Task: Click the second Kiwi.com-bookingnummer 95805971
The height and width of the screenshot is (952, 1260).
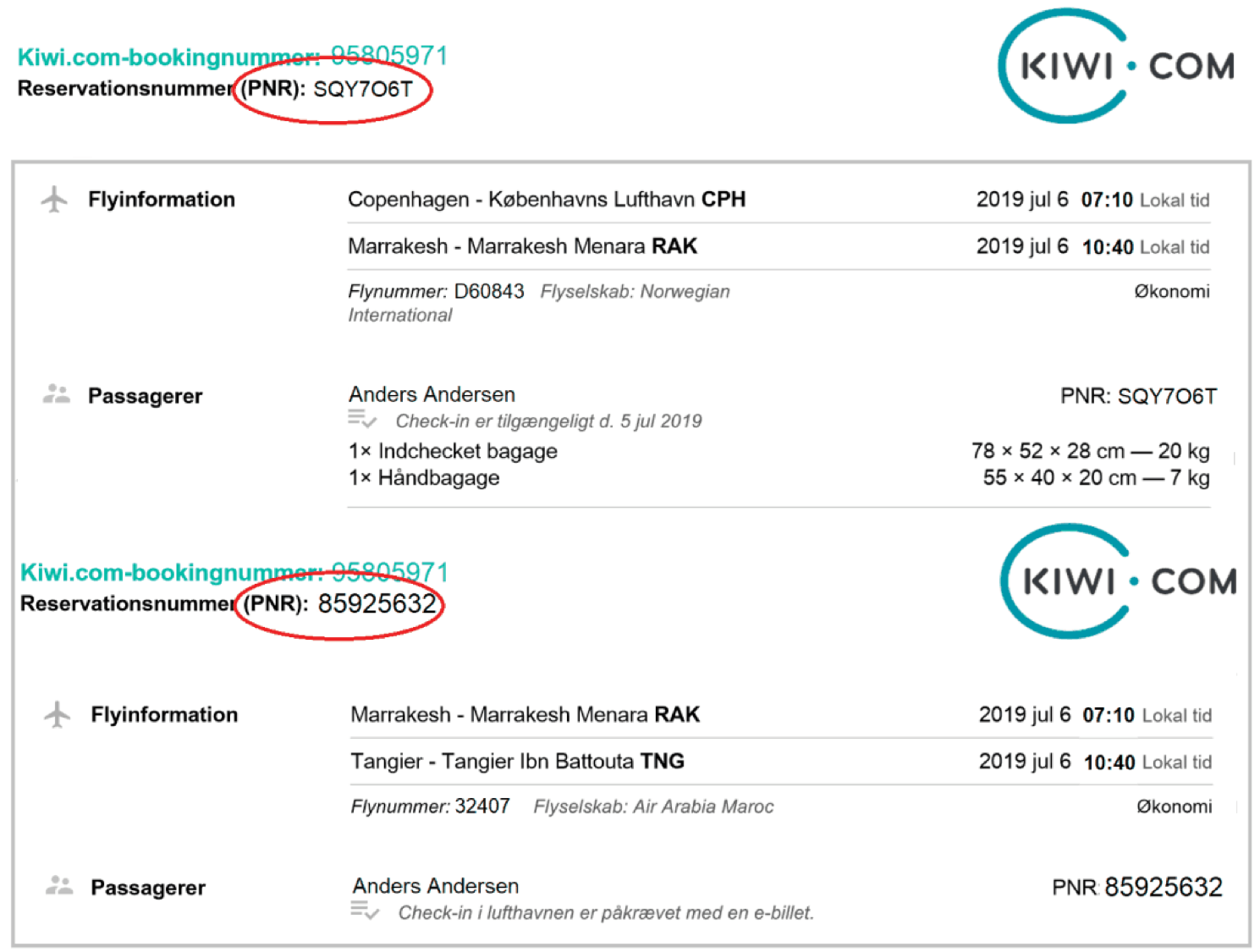Action: tap(234, 571)
